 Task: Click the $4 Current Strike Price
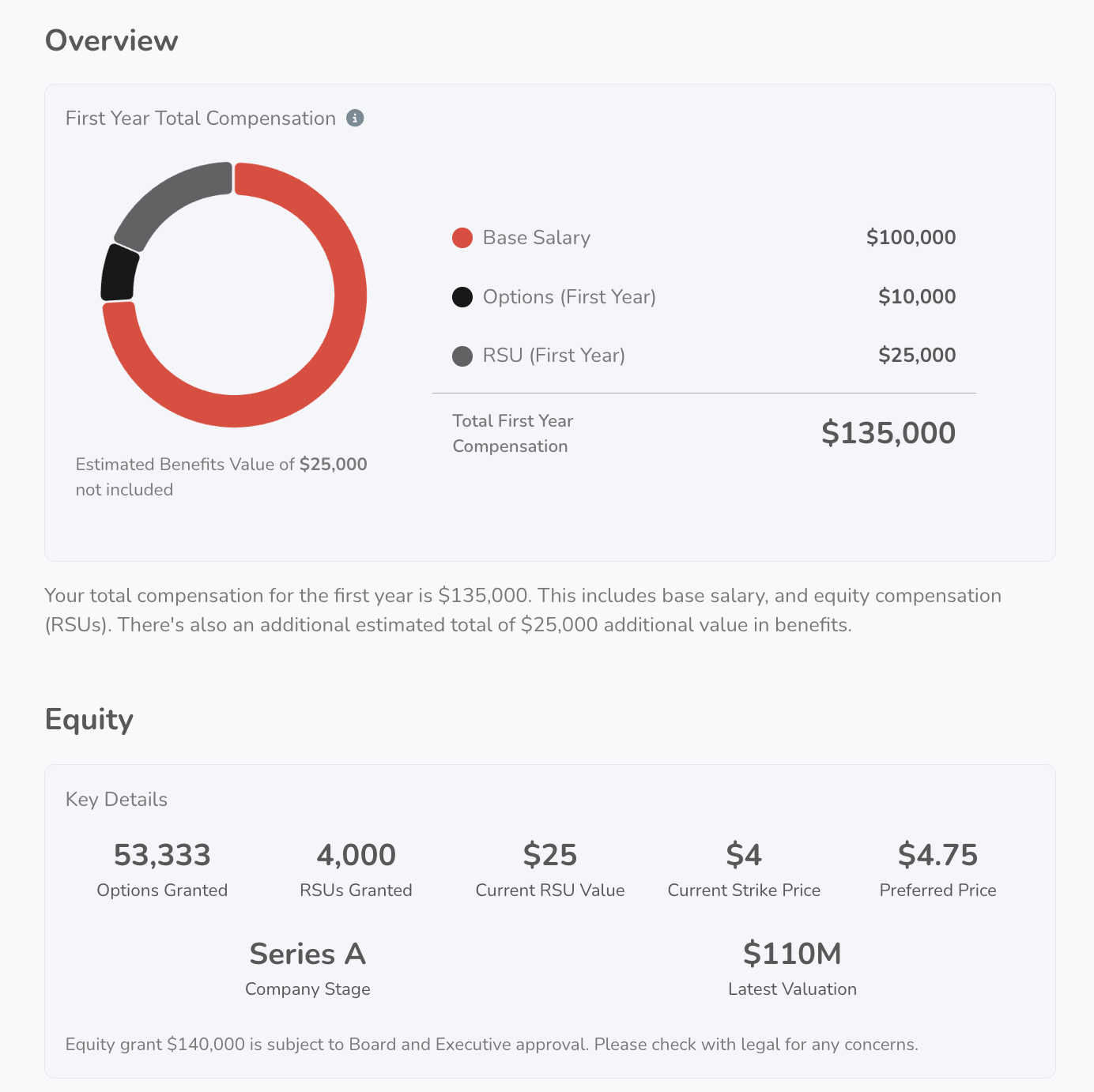pyautogui.click(x=744, y=855)
